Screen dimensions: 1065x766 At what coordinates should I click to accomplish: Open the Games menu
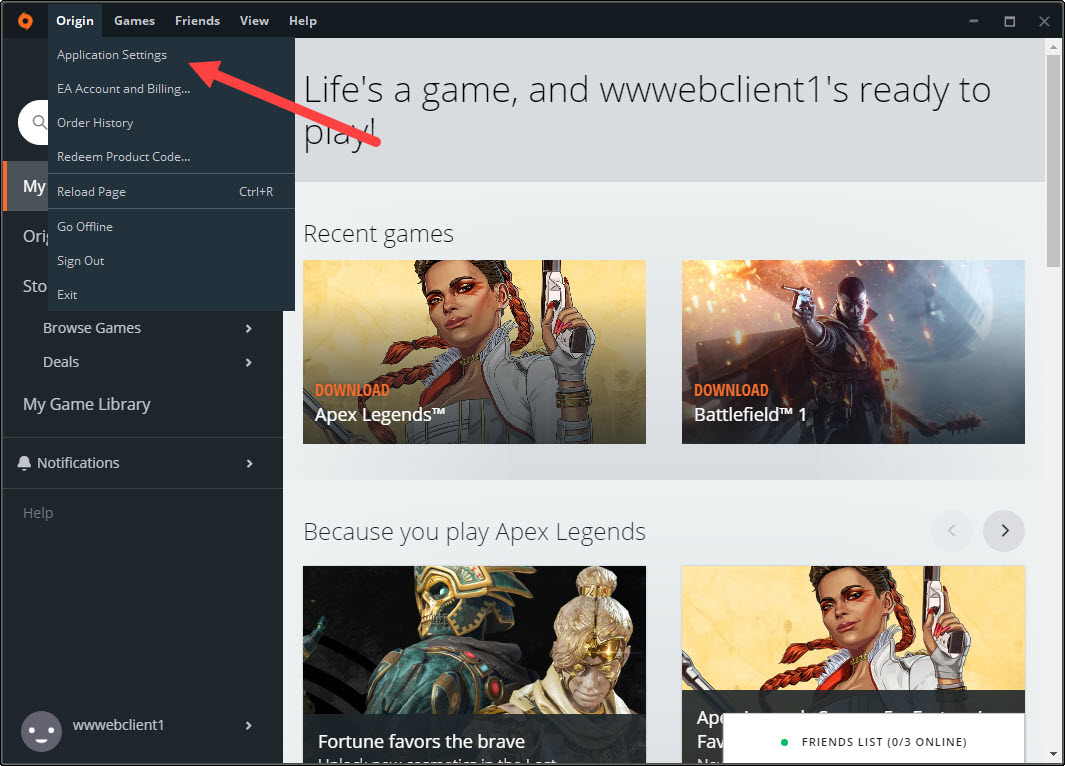tap(134, 21)
